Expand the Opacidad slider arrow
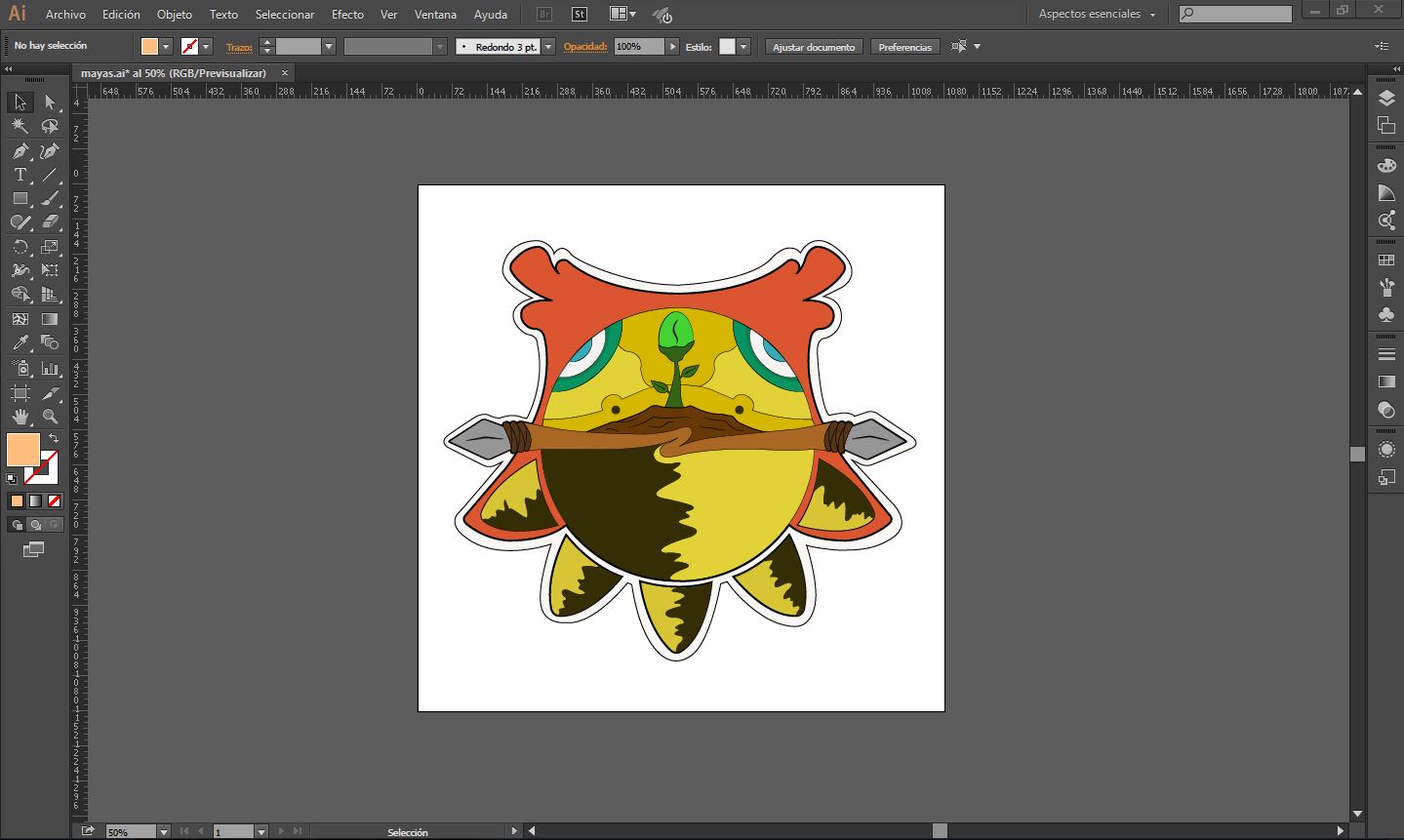1404x840 pixels. coord(672,47)
